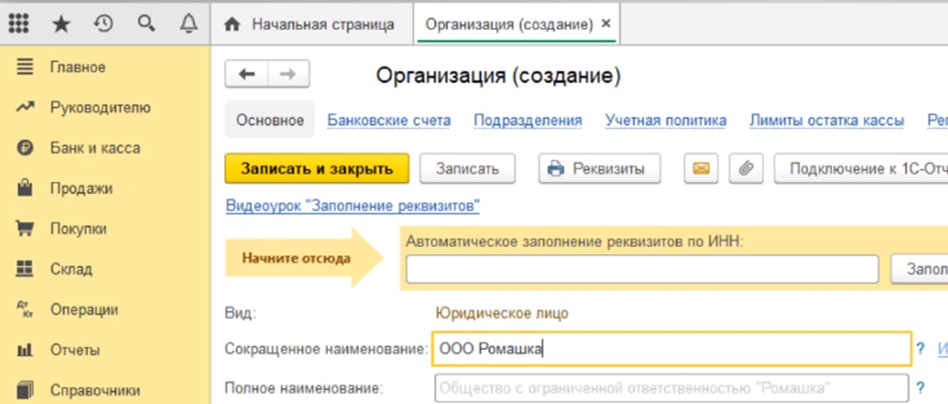Open the Банковские счета section
Image resolution: width=948 pixels, height=404 pixels.
[389, 121]
